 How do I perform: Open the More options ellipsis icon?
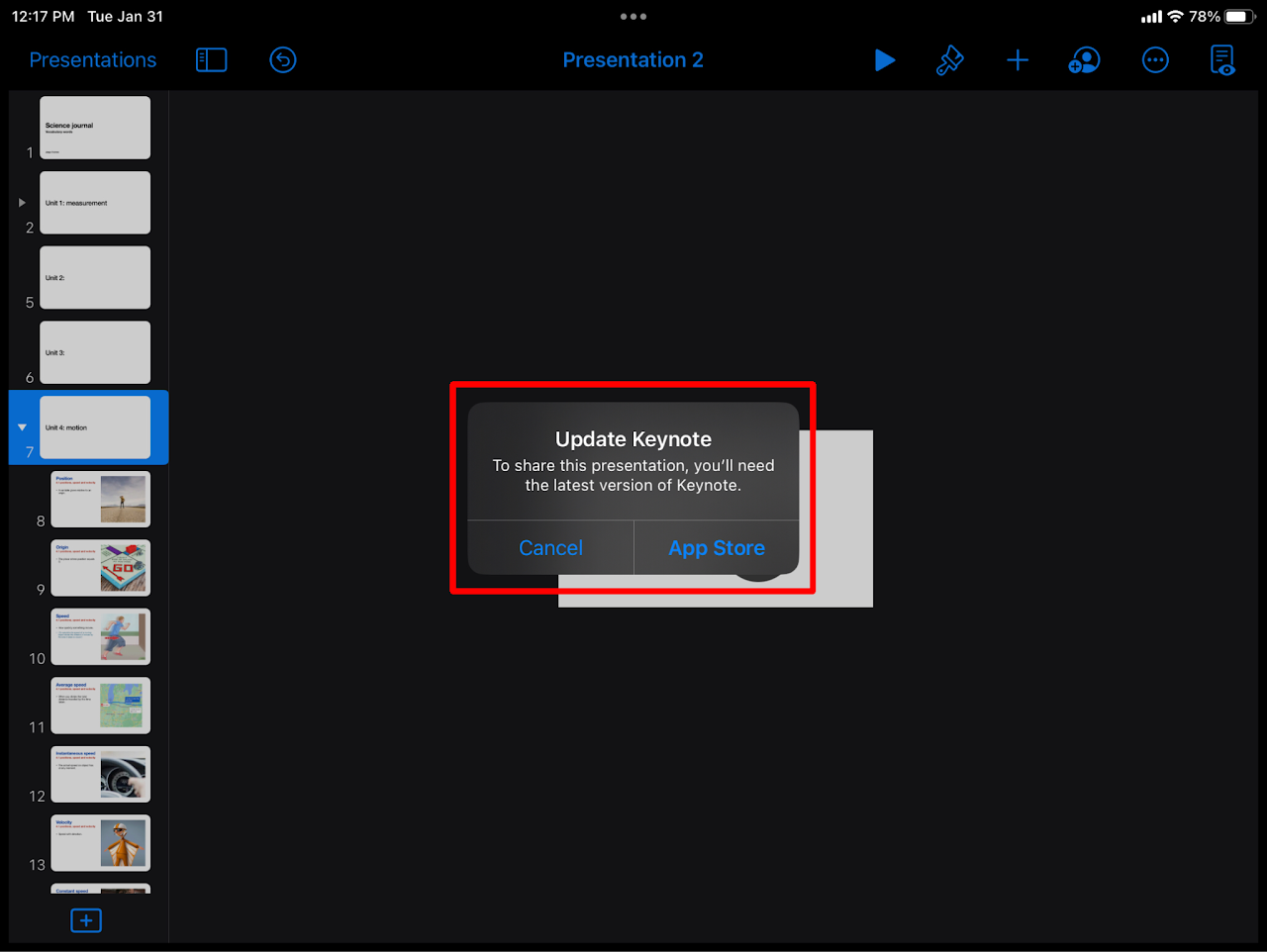click(1155, 60)
